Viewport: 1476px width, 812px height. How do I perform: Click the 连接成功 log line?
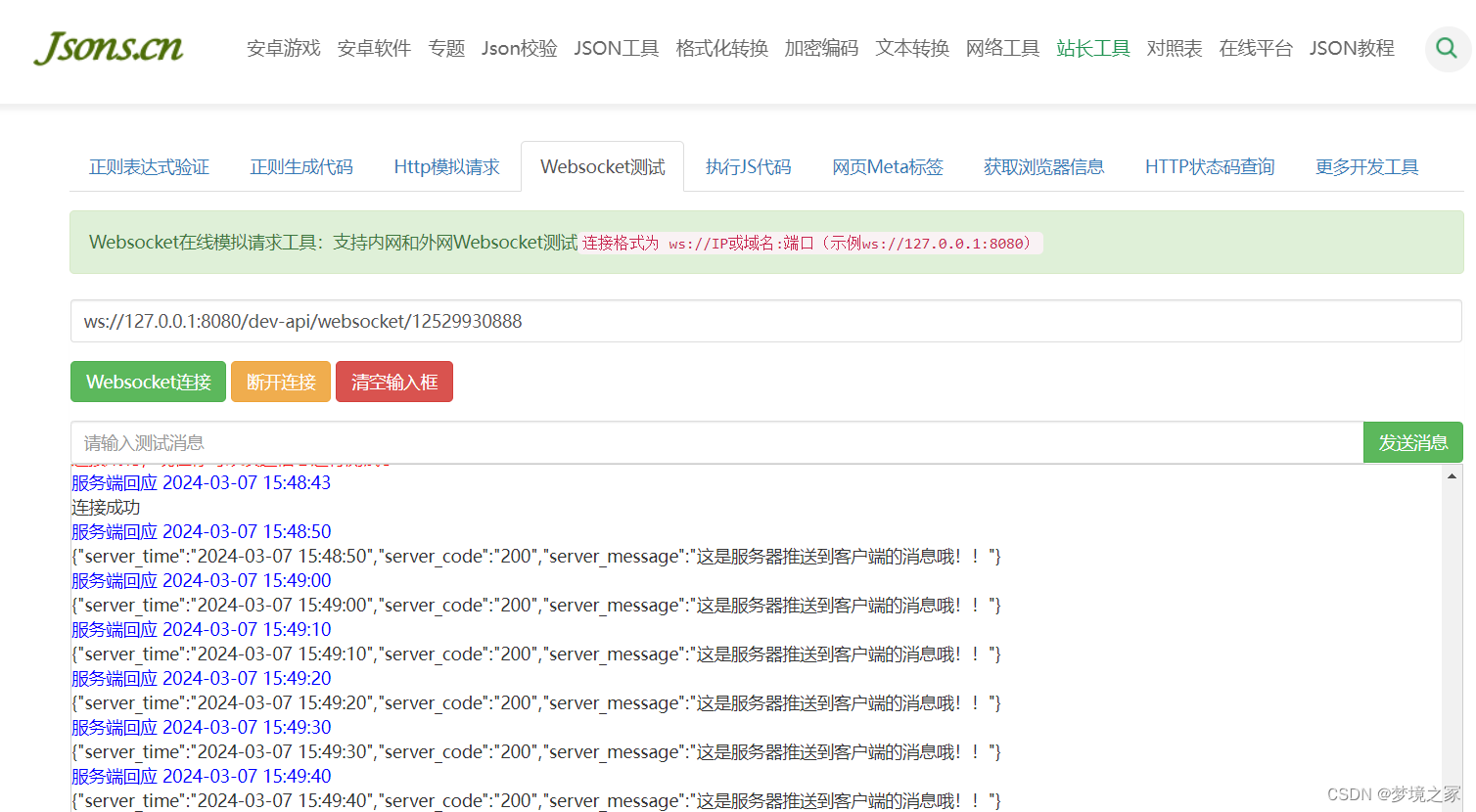(x=106, y=507)
